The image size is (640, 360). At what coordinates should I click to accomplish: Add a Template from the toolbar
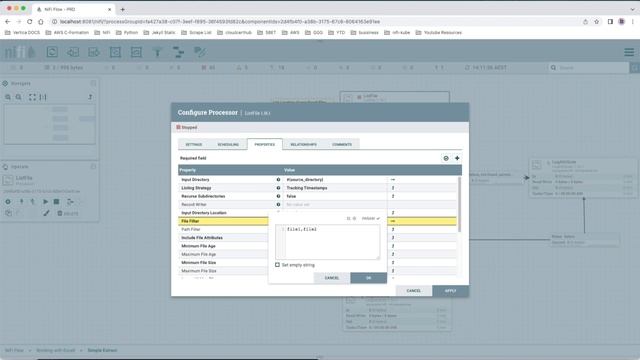pos(178,52)
